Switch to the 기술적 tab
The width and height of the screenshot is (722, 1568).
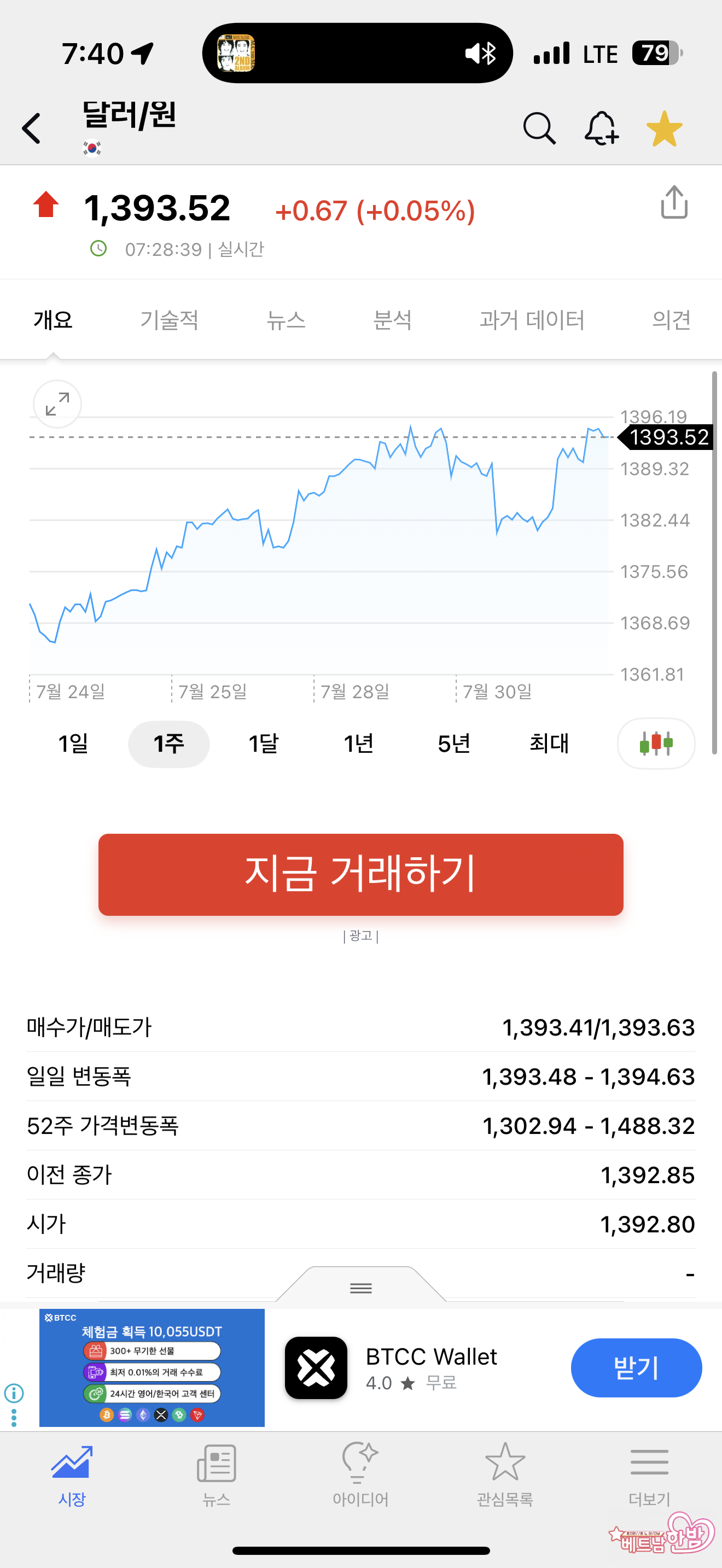click(169, 320)
